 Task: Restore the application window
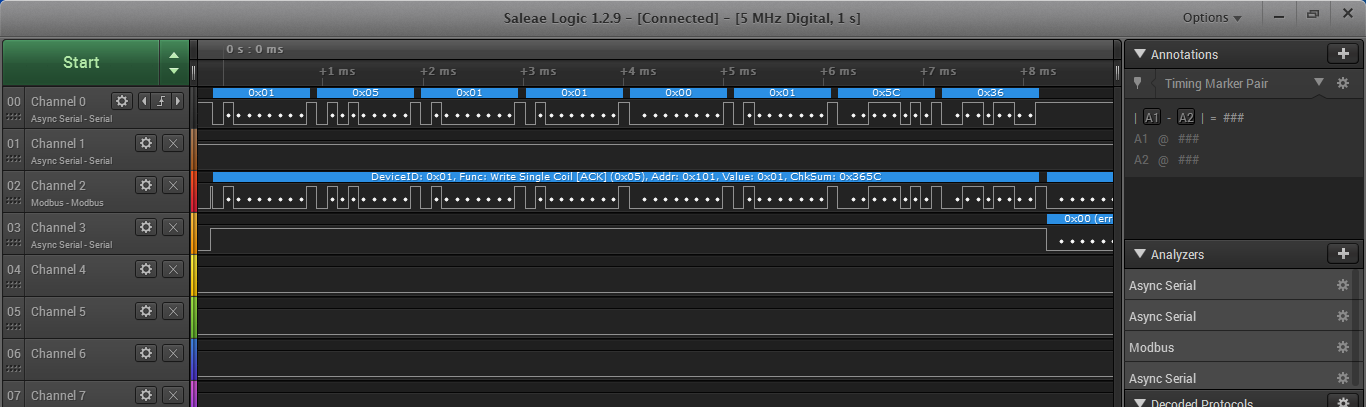(1313, 14)
